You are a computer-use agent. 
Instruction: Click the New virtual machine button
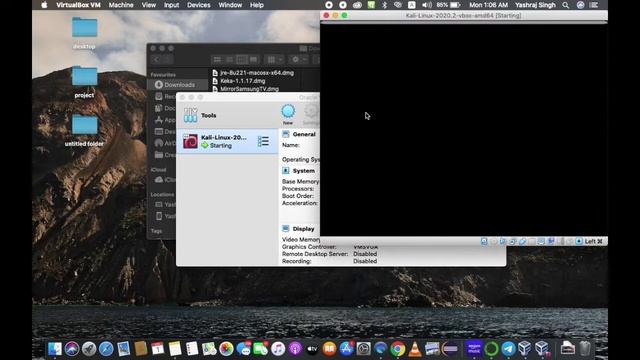coord(288,114)
